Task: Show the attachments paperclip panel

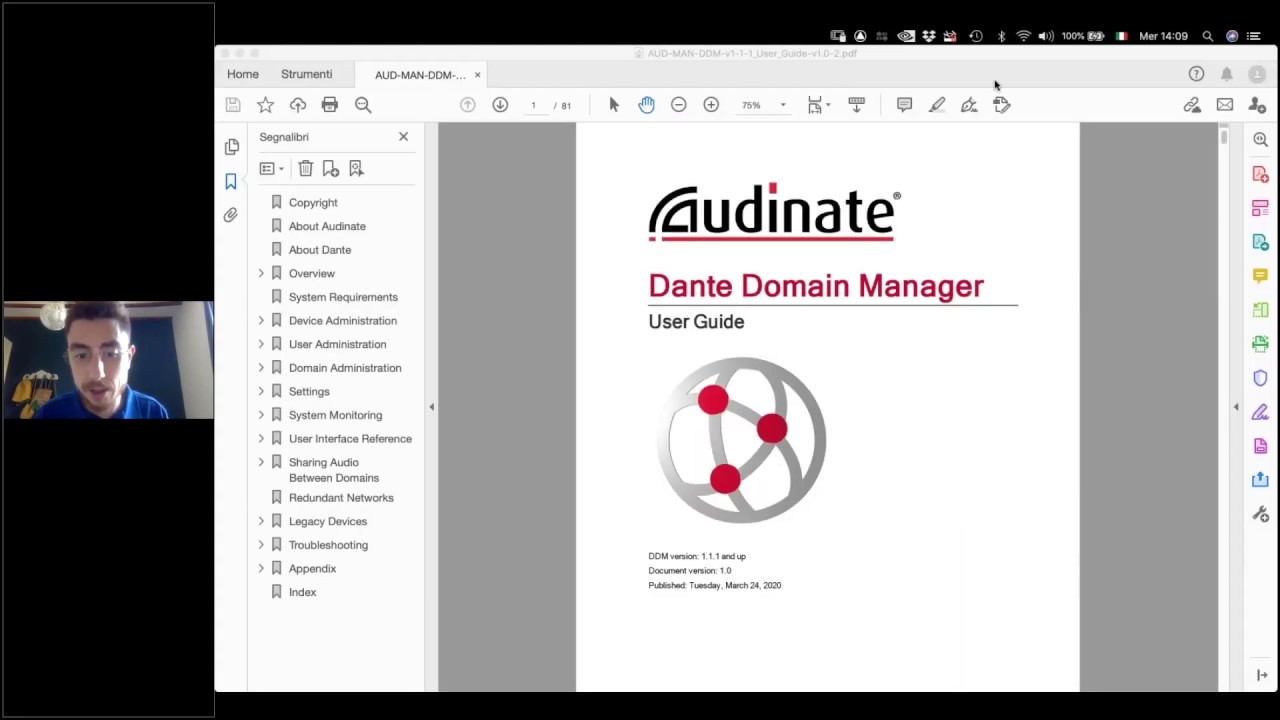Action: click(231, 215)
